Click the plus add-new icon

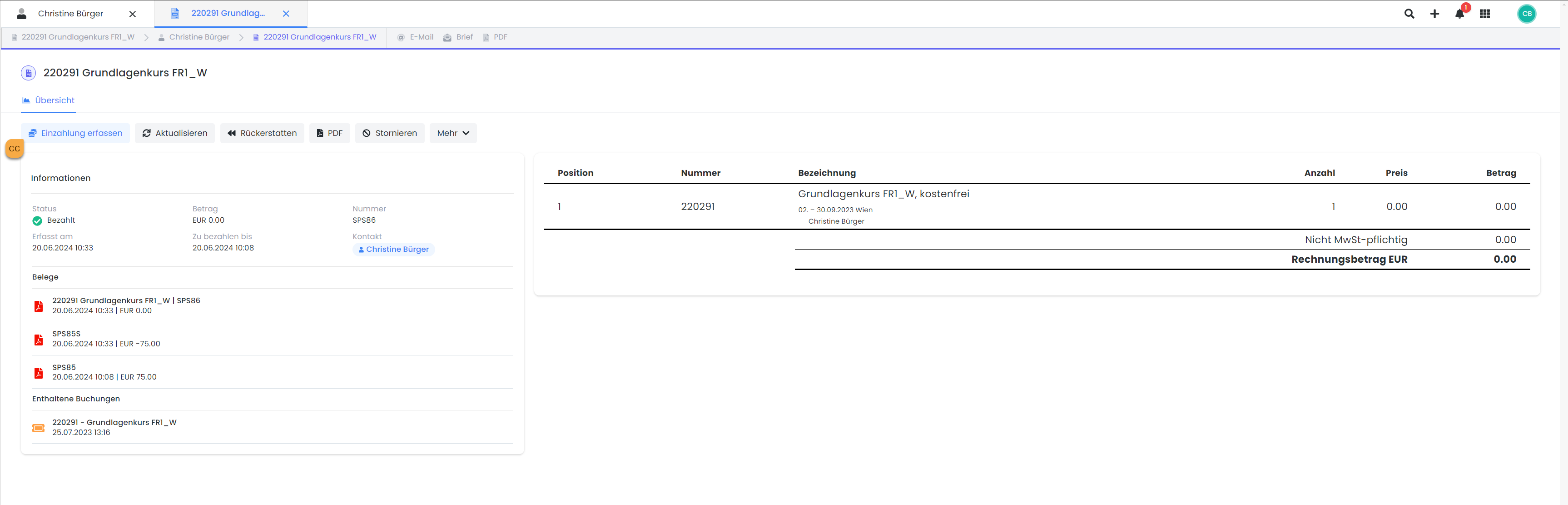(x=1435, y=13)
